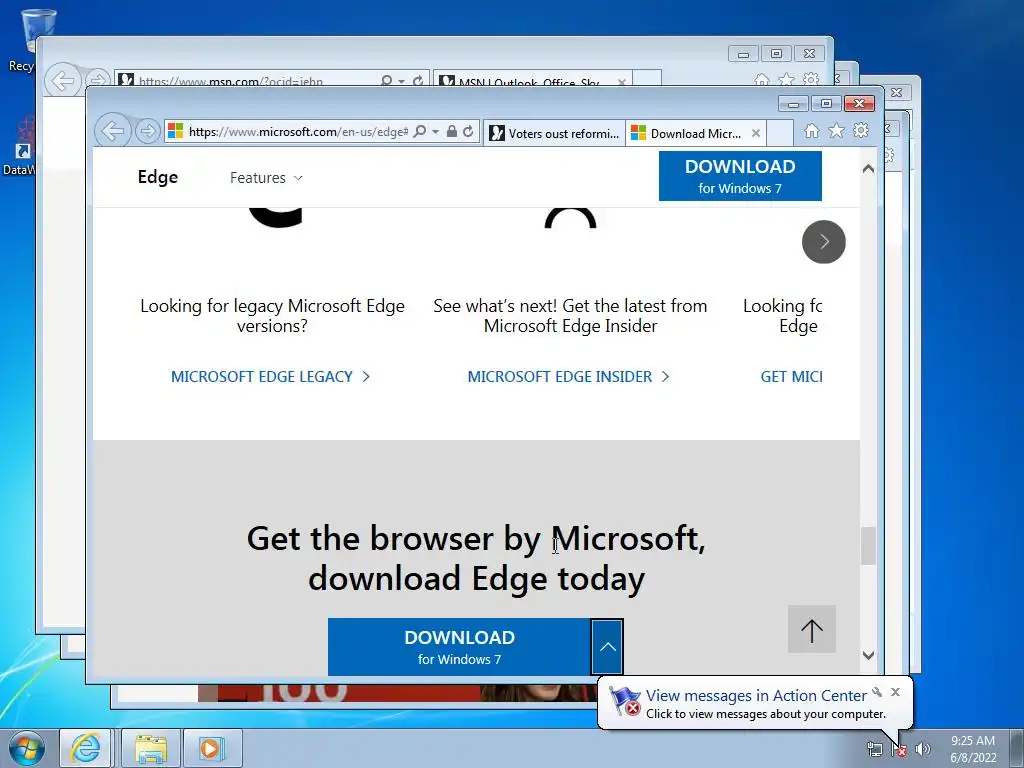
Task: Click the page scrollbar down arrow
Action: point(868,655)
